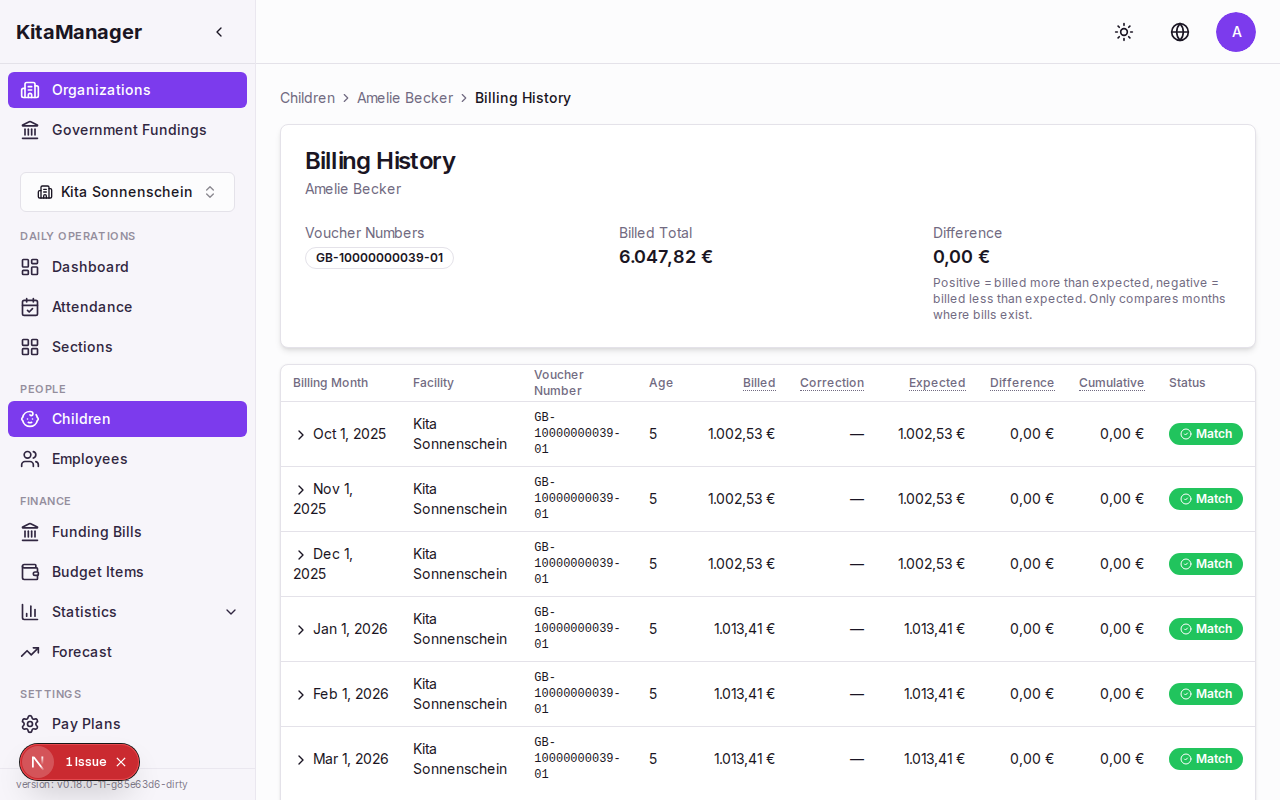The image size is (1280, 800).
Task: Select Organizations in the sidebar menu
Action: coord(101,89)
